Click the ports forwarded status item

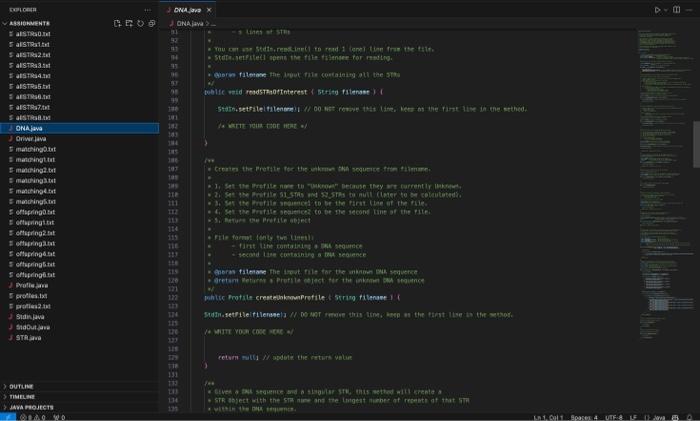pyautogui.click(x=59, y=417)
